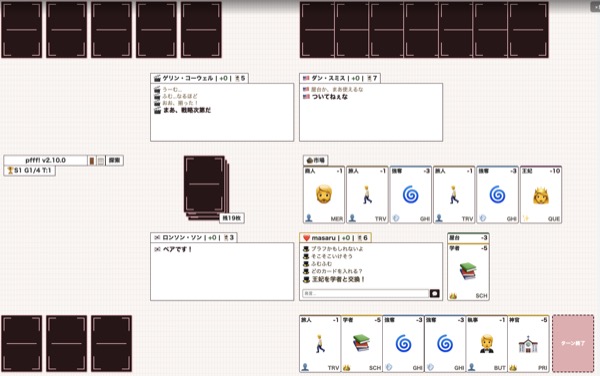Click the message ついてねぇな
Screen dimensions: 600x376
[x=329, y=97]
